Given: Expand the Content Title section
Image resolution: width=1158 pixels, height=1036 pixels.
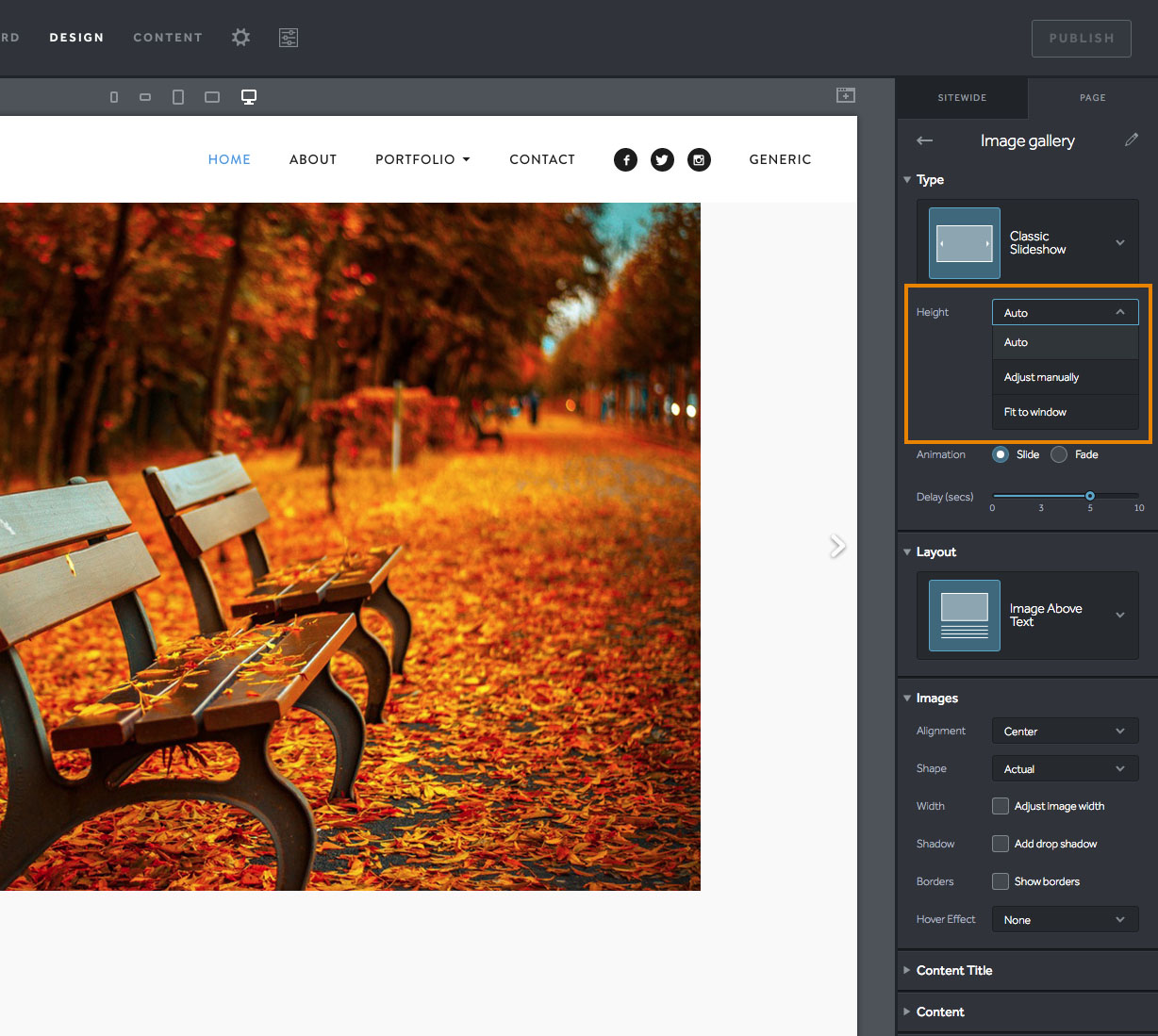Looking at the screenshot, I should (x=954, y=970).
